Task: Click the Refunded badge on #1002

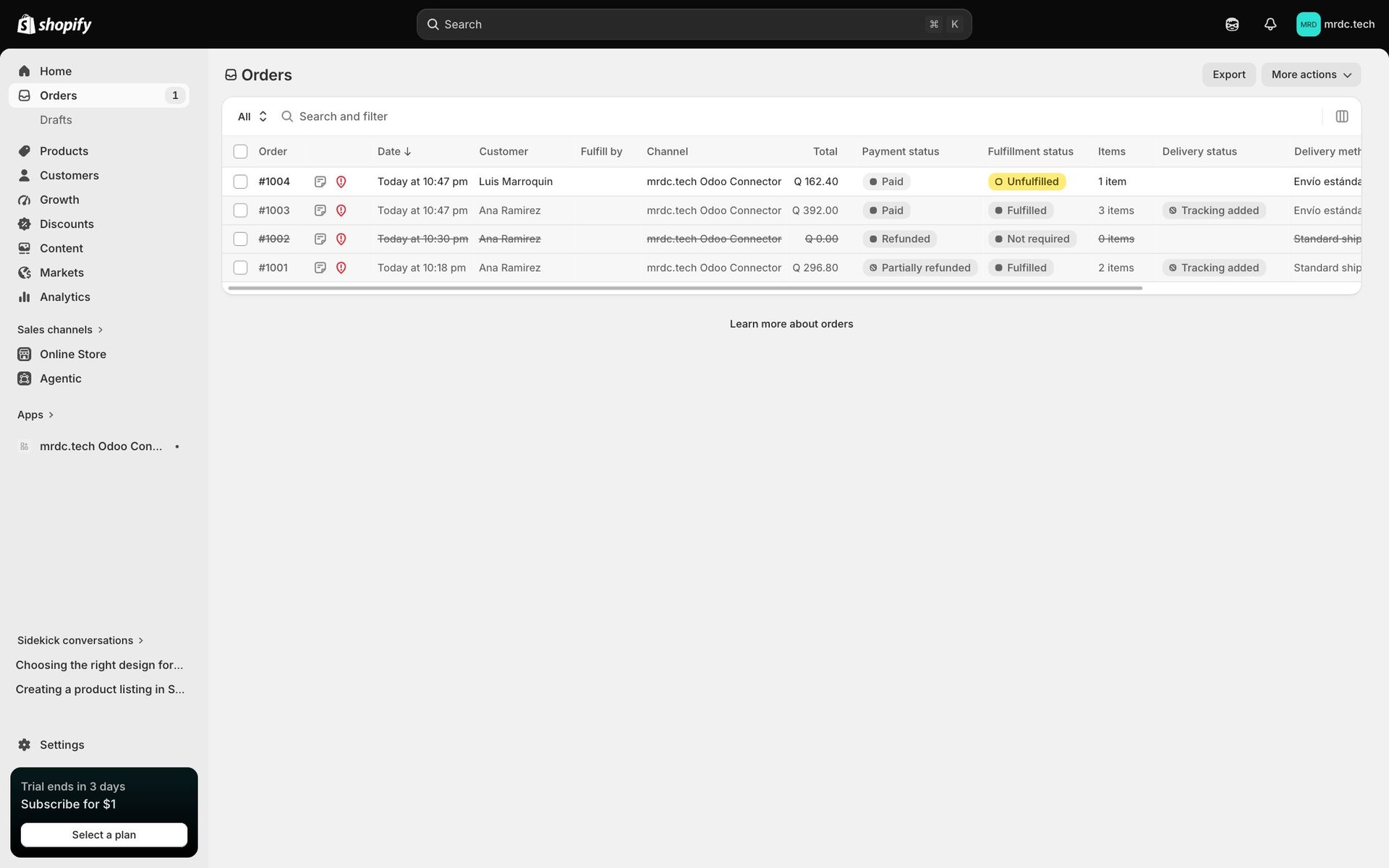Action: tap(899, 239)
